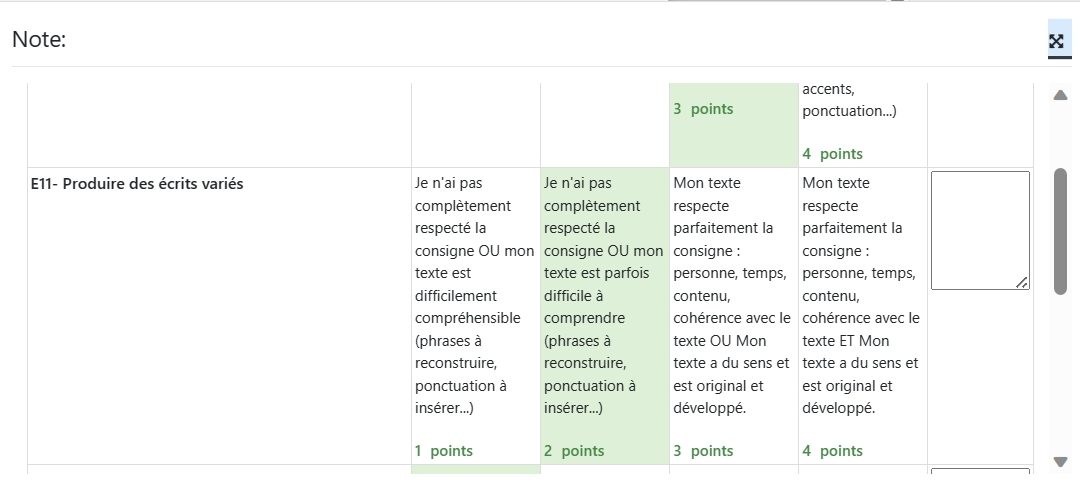
Task: Click the '1 points' score in E11 row
Action: [444, 451]
